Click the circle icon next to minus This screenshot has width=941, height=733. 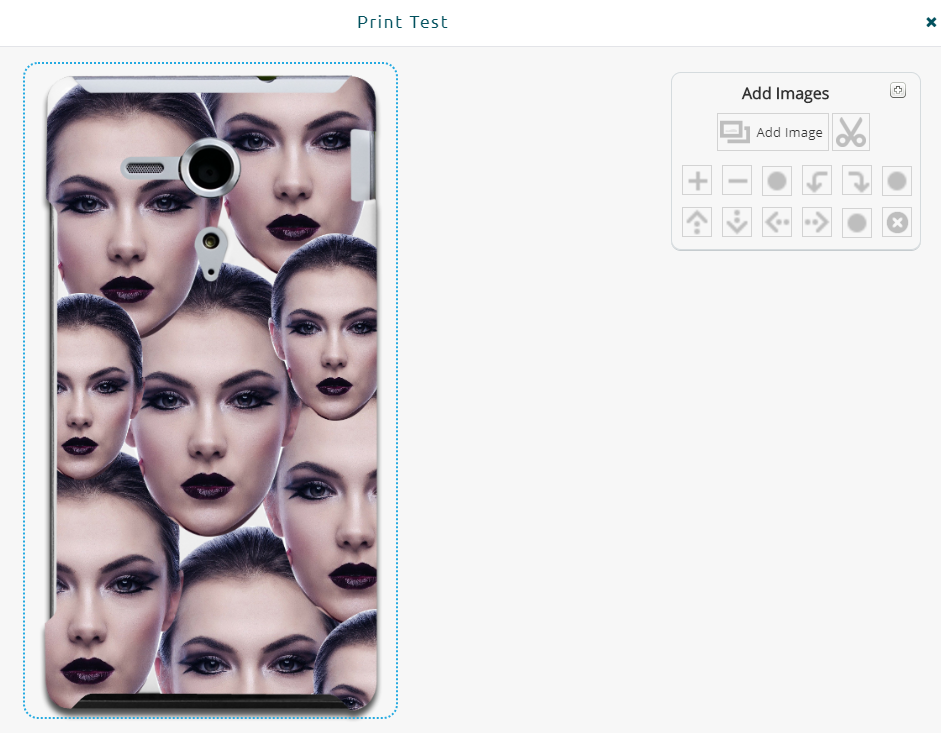[777, 181]
